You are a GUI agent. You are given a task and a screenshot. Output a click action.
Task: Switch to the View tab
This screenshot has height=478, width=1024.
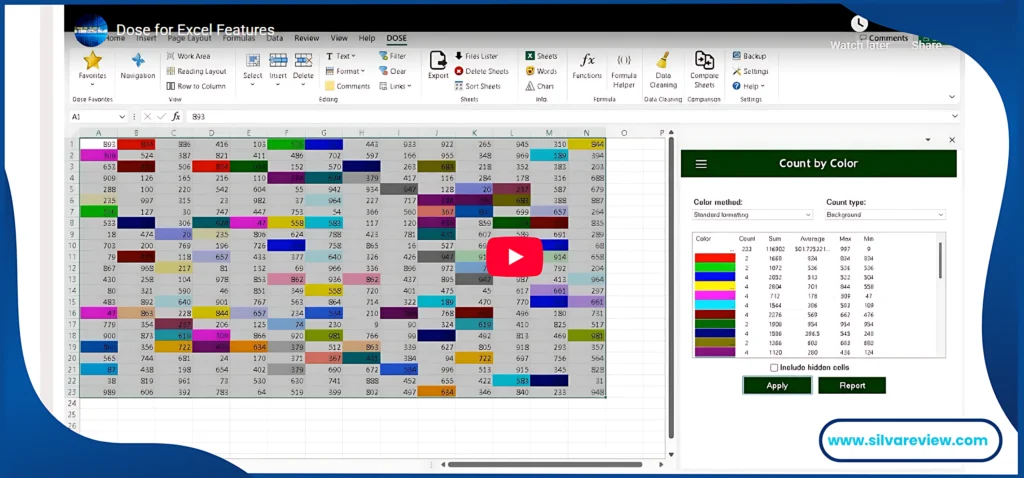[x=339, y=39]
